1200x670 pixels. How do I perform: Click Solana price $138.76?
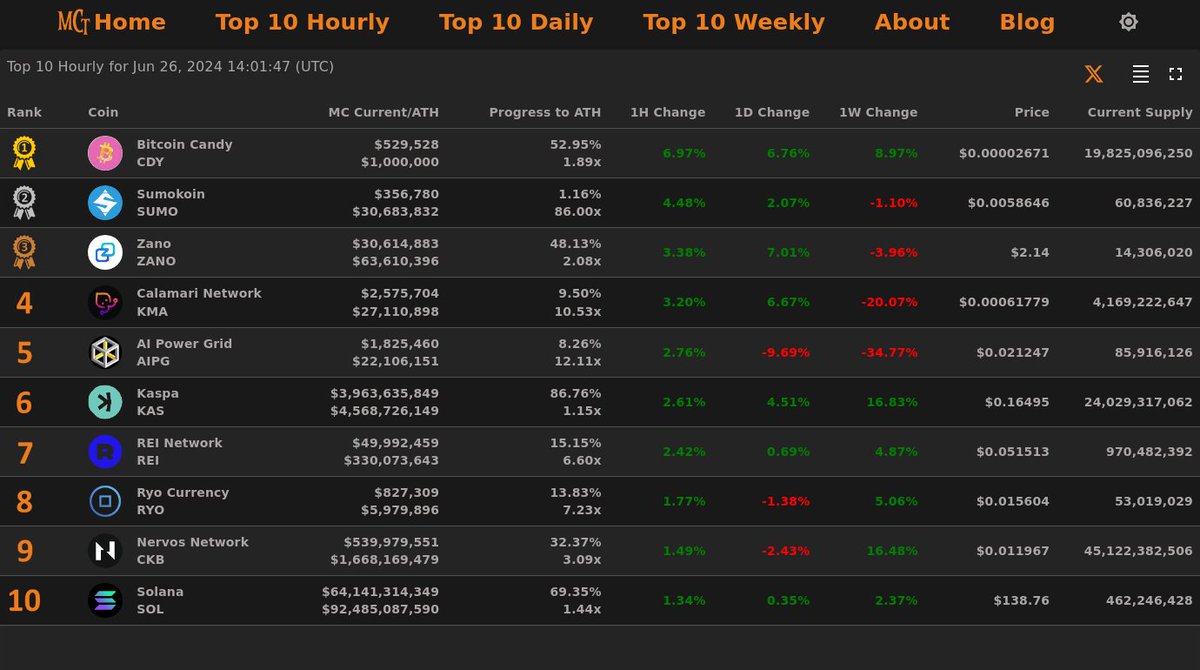(1021, 601)
